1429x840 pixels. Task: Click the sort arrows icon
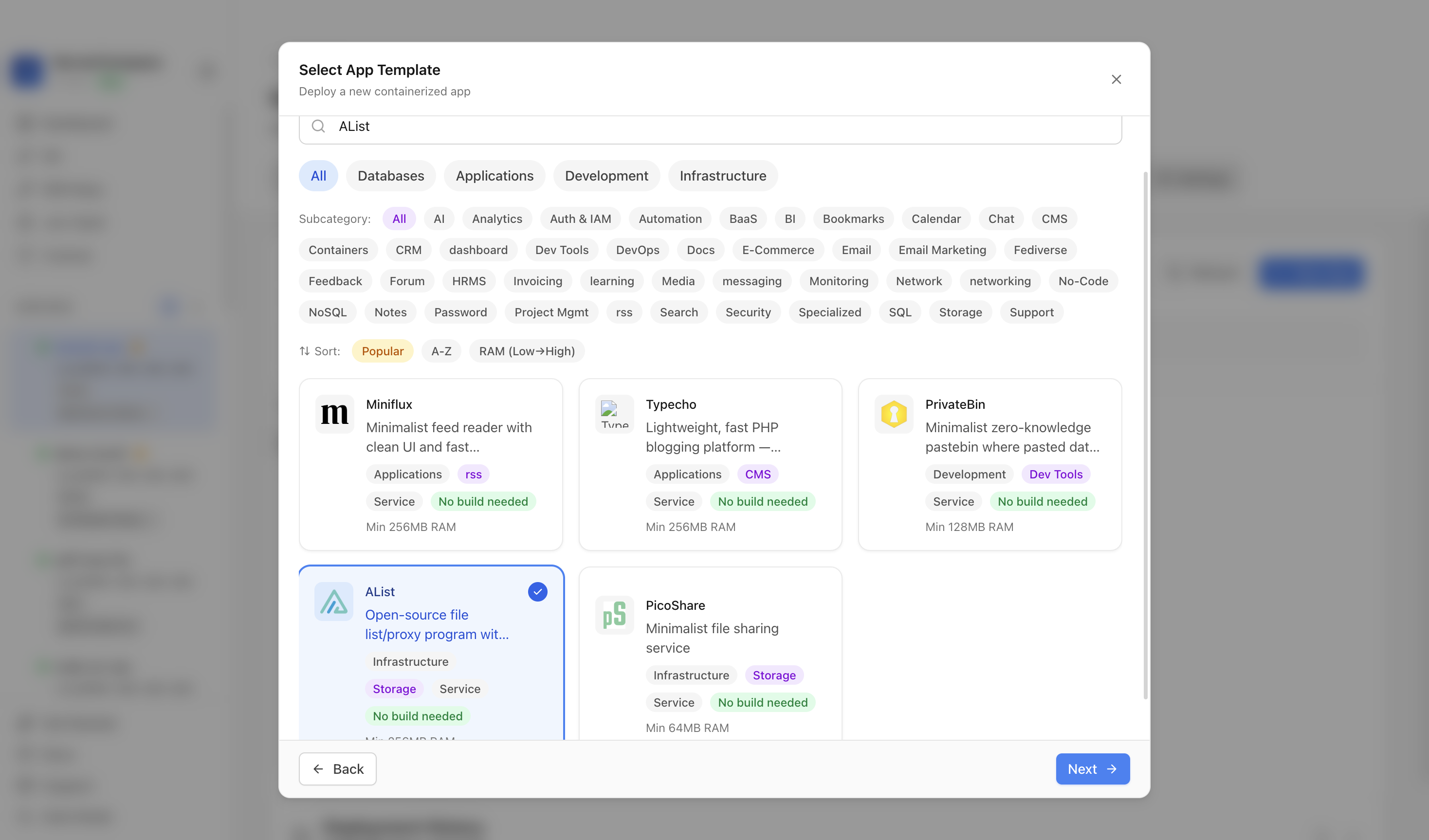point(305,351)
